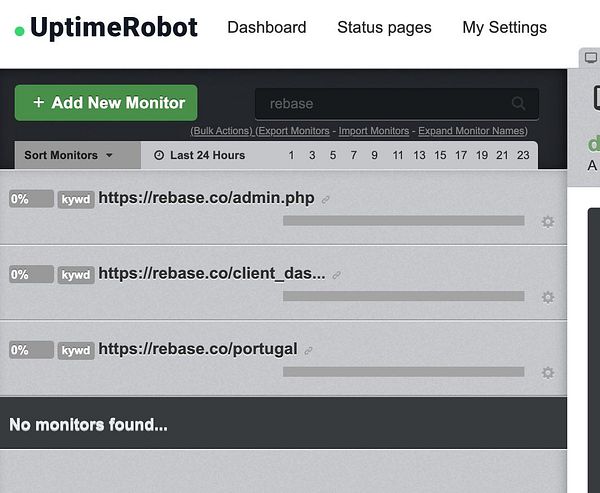The image size is (600, 493).
Task: Click link icon next to portugal monitor
Action: pos(308,351)
